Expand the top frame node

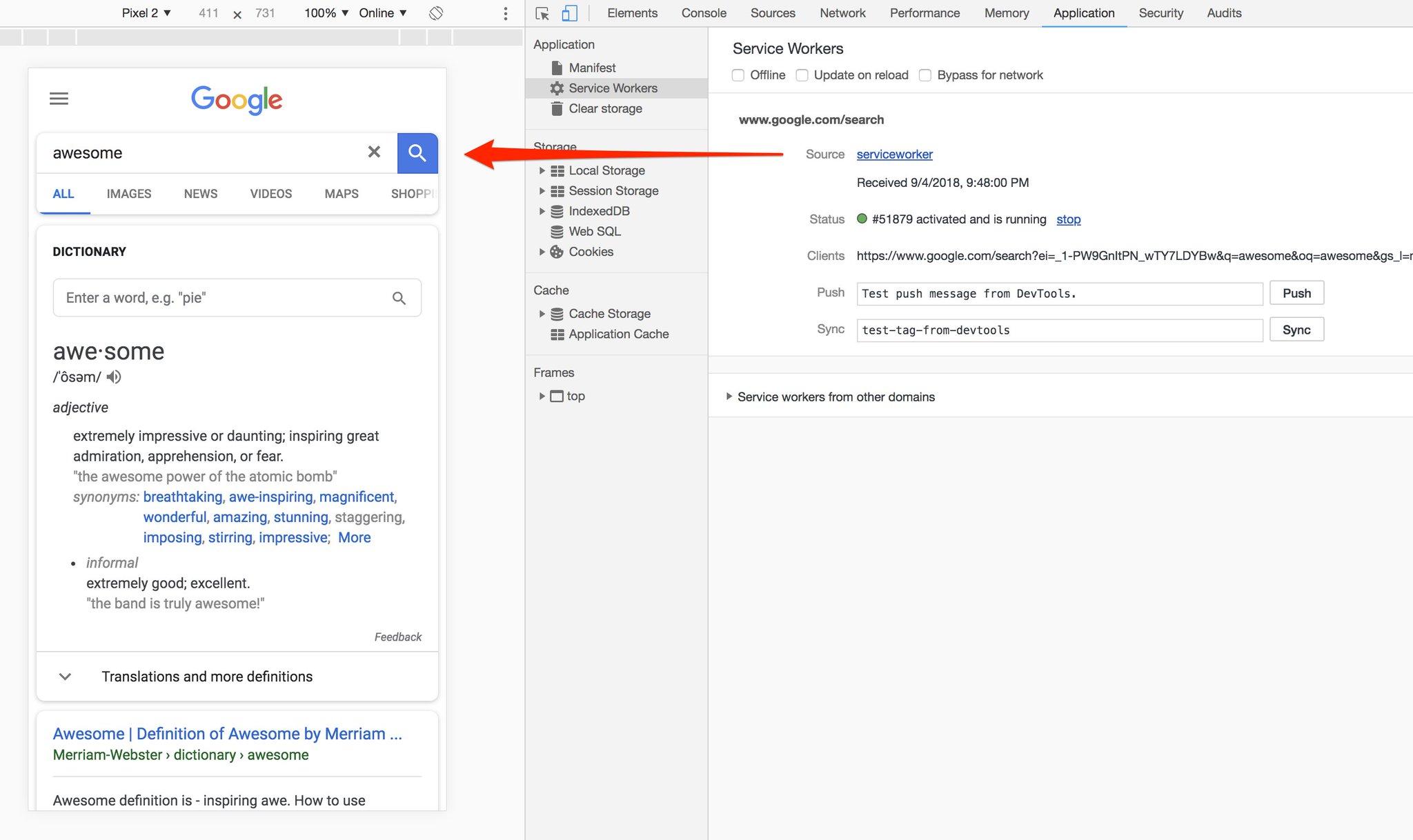point(542,396)
